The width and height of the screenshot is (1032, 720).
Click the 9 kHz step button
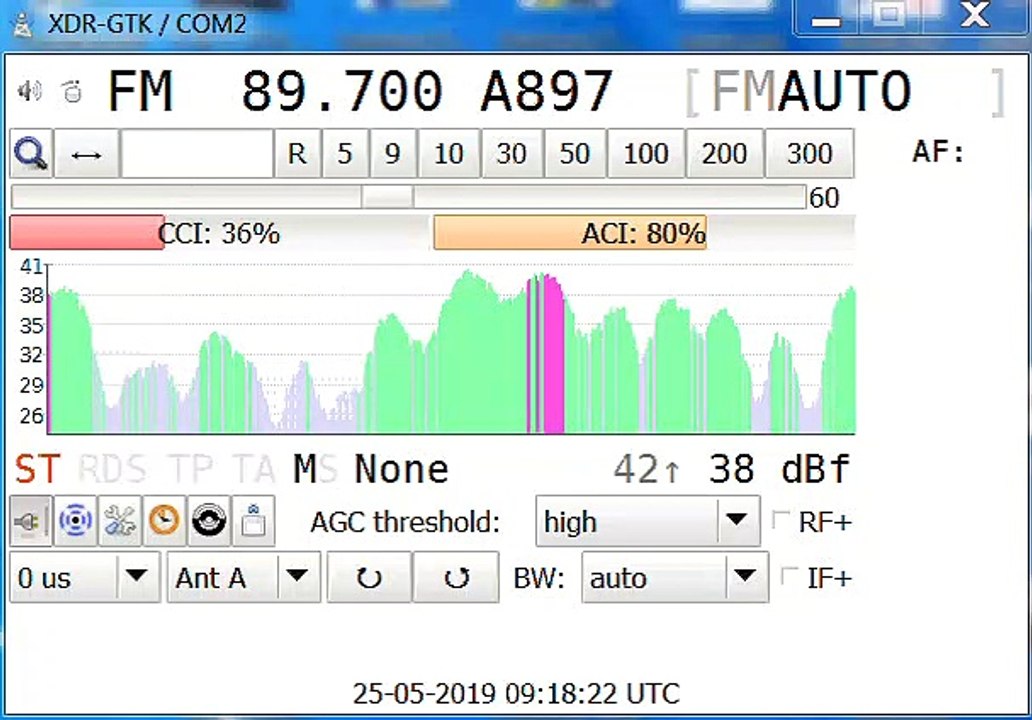(x=393, y=153)
